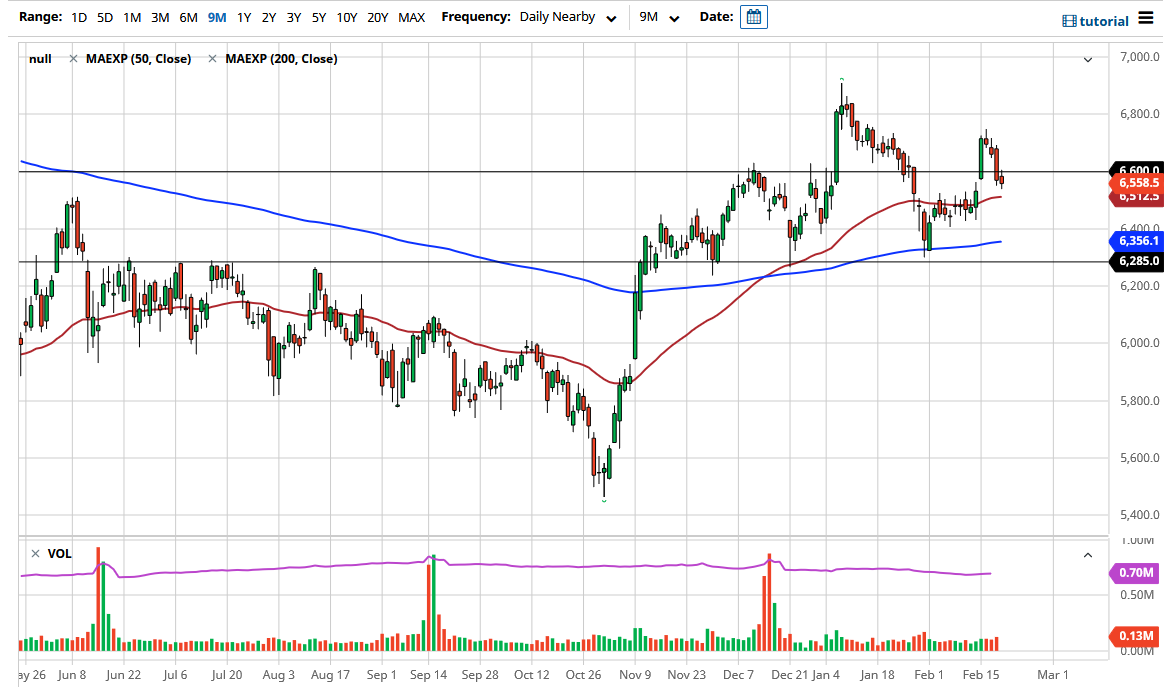Screen dimensions: 1165x694
Task: Enable the MAX range view
Action: (x=411, y=17)
